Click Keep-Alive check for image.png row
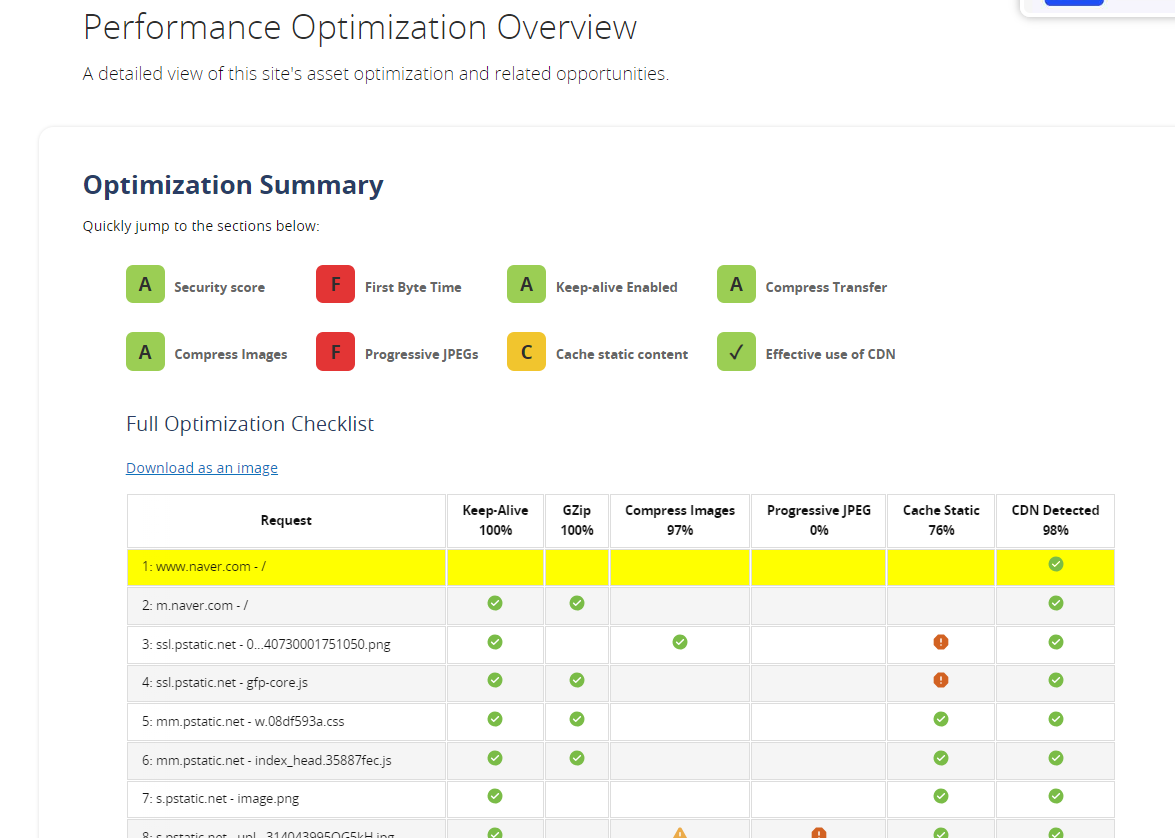Viewport: 1175px width, 838px height. click(495, 797)
